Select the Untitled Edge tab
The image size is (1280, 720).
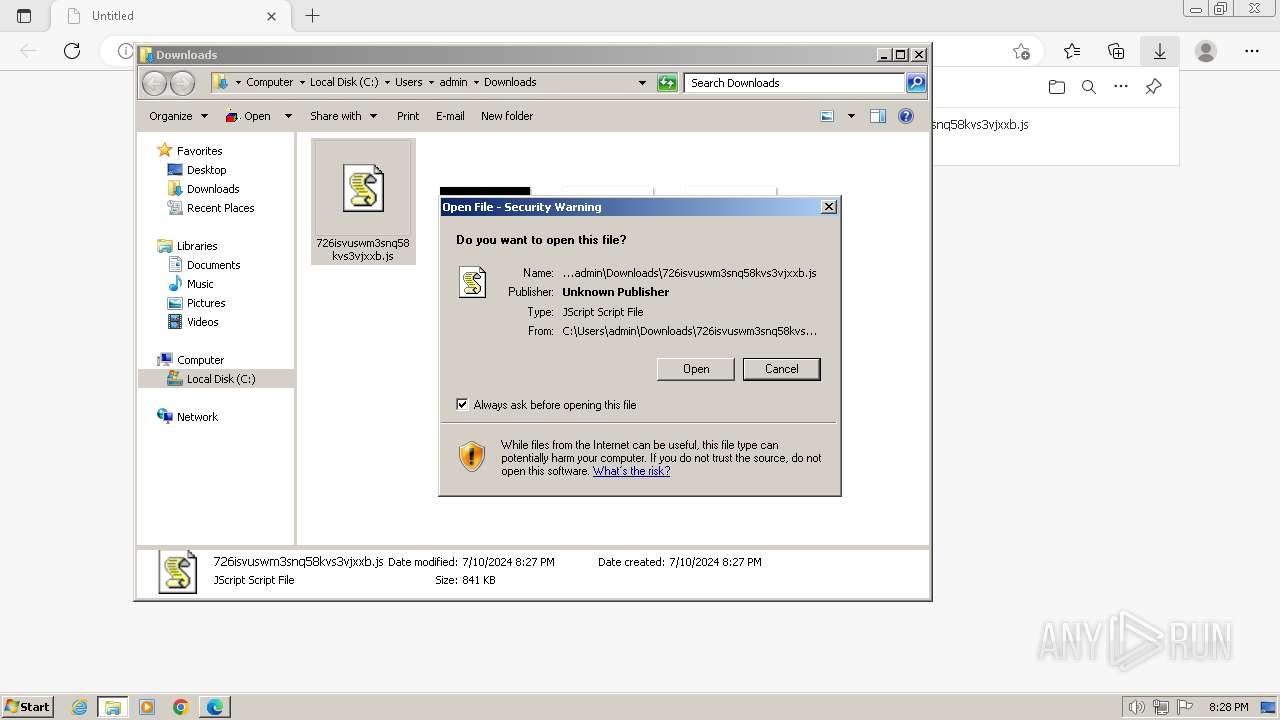(170, 16)
